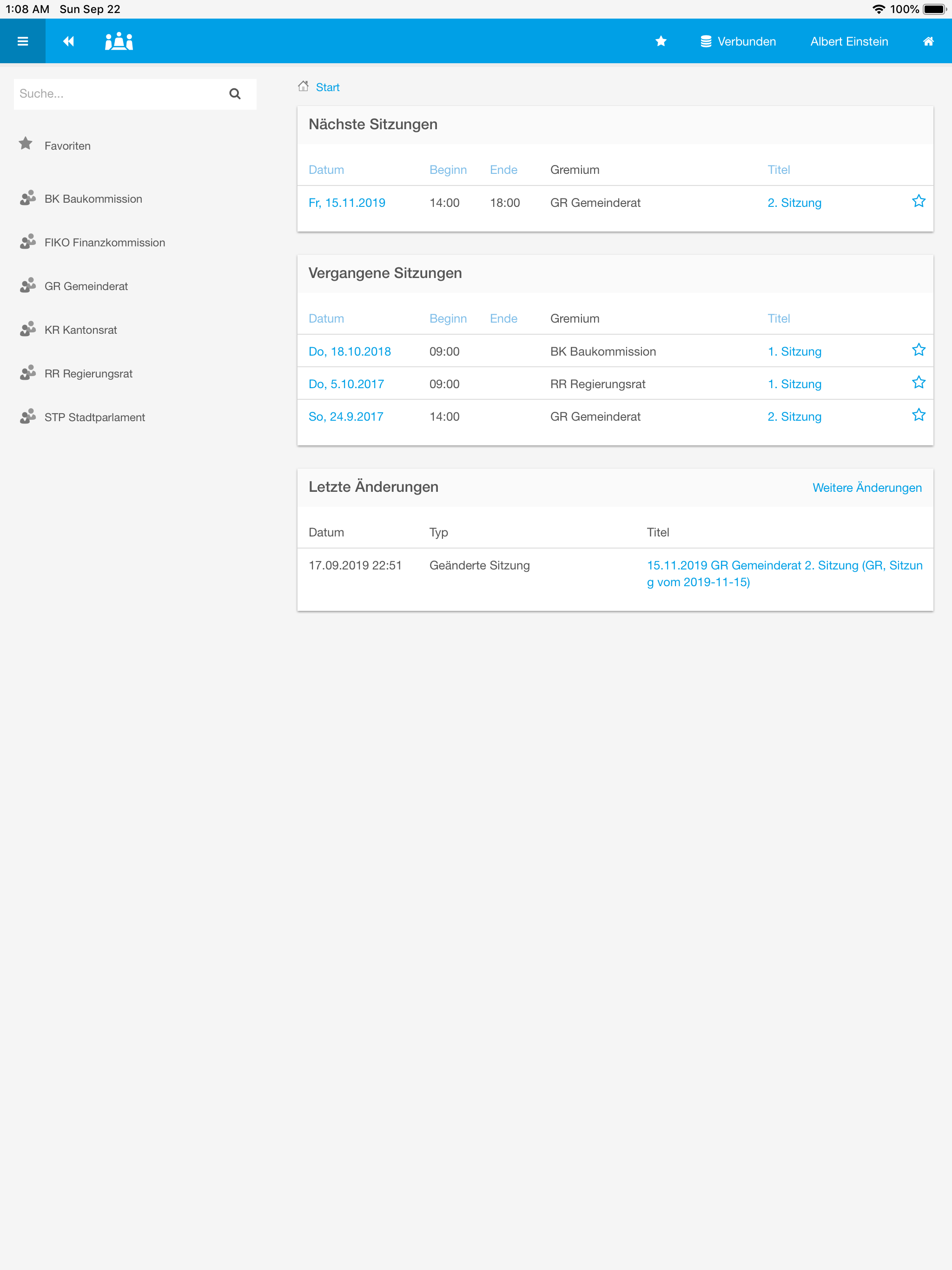Open 2. Sitzung on 15.11.2019
The width and height of the screenshot is (952, 1270).
tap(794, 203)
